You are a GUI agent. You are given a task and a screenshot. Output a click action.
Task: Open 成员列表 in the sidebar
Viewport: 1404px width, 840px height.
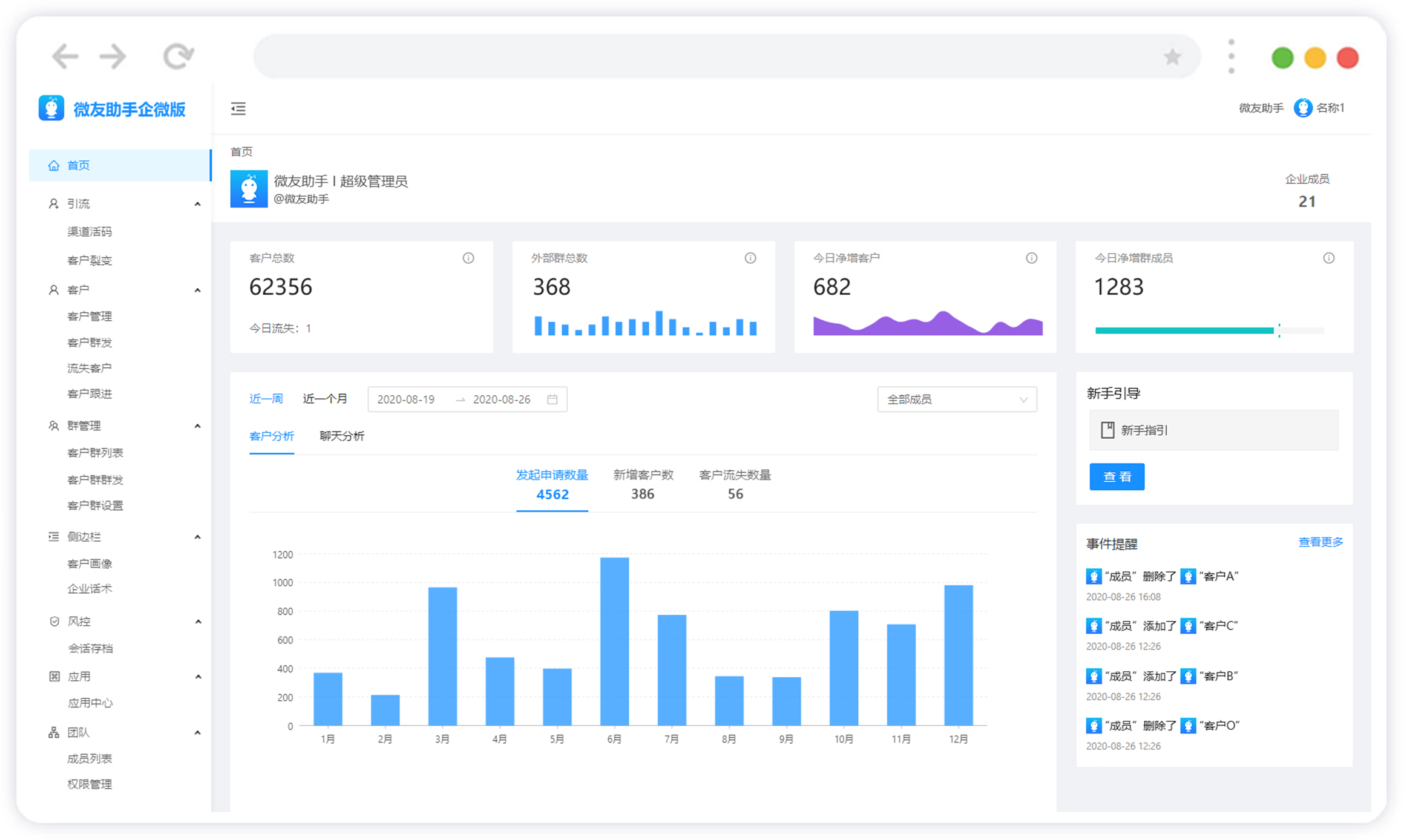90,759
